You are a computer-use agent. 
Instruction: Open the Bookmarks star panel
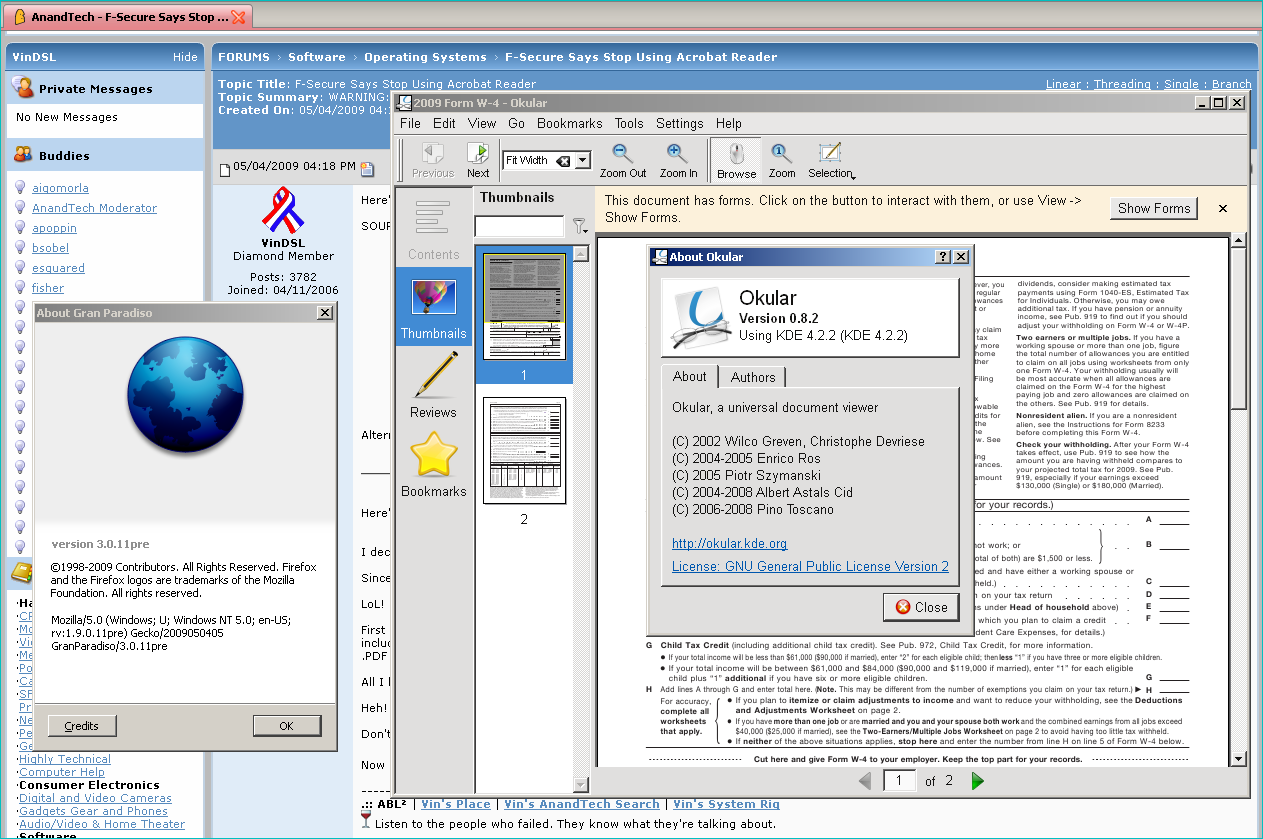click(x=433, y=464)
